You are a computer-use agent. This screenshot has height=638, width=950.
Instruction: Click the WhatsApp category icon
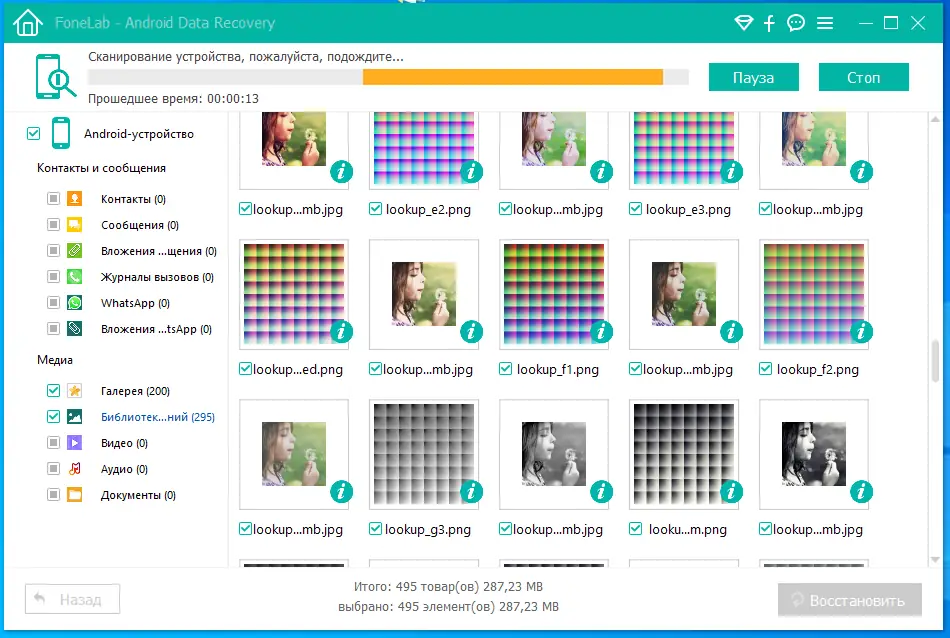point(75,303)
